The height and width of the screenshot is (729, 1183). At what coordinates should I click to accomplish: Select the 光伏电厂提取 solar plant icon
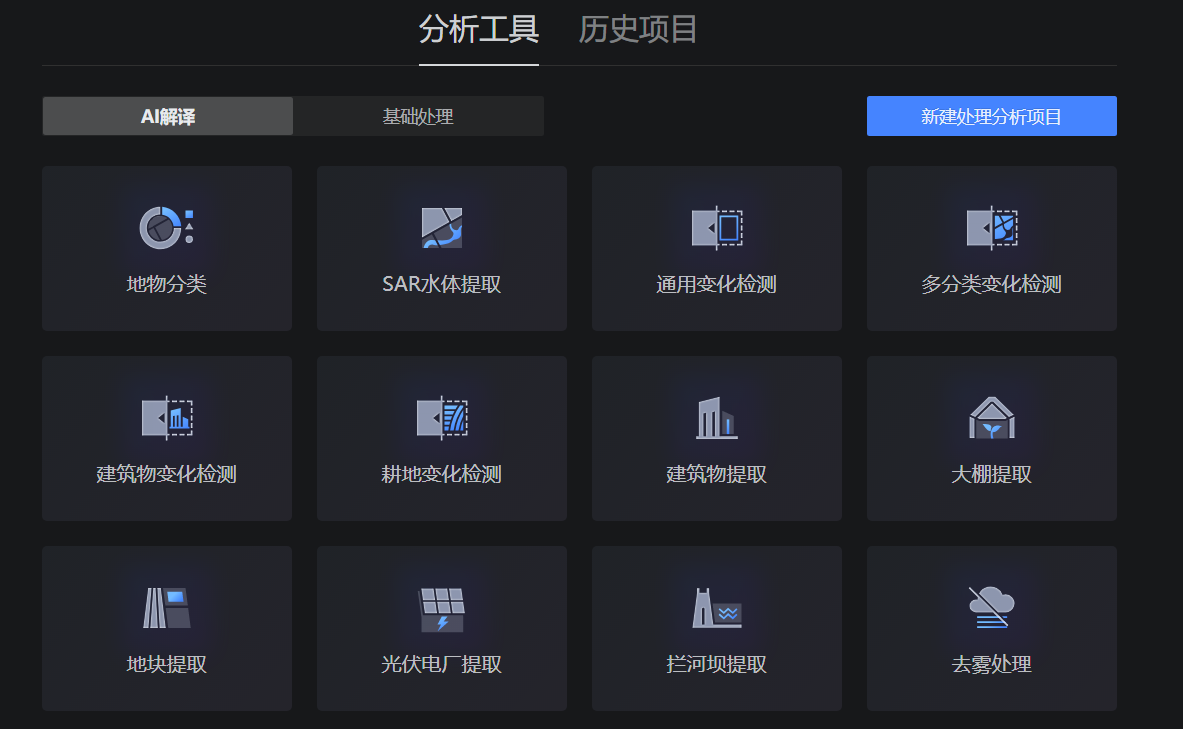coord(441,607)
